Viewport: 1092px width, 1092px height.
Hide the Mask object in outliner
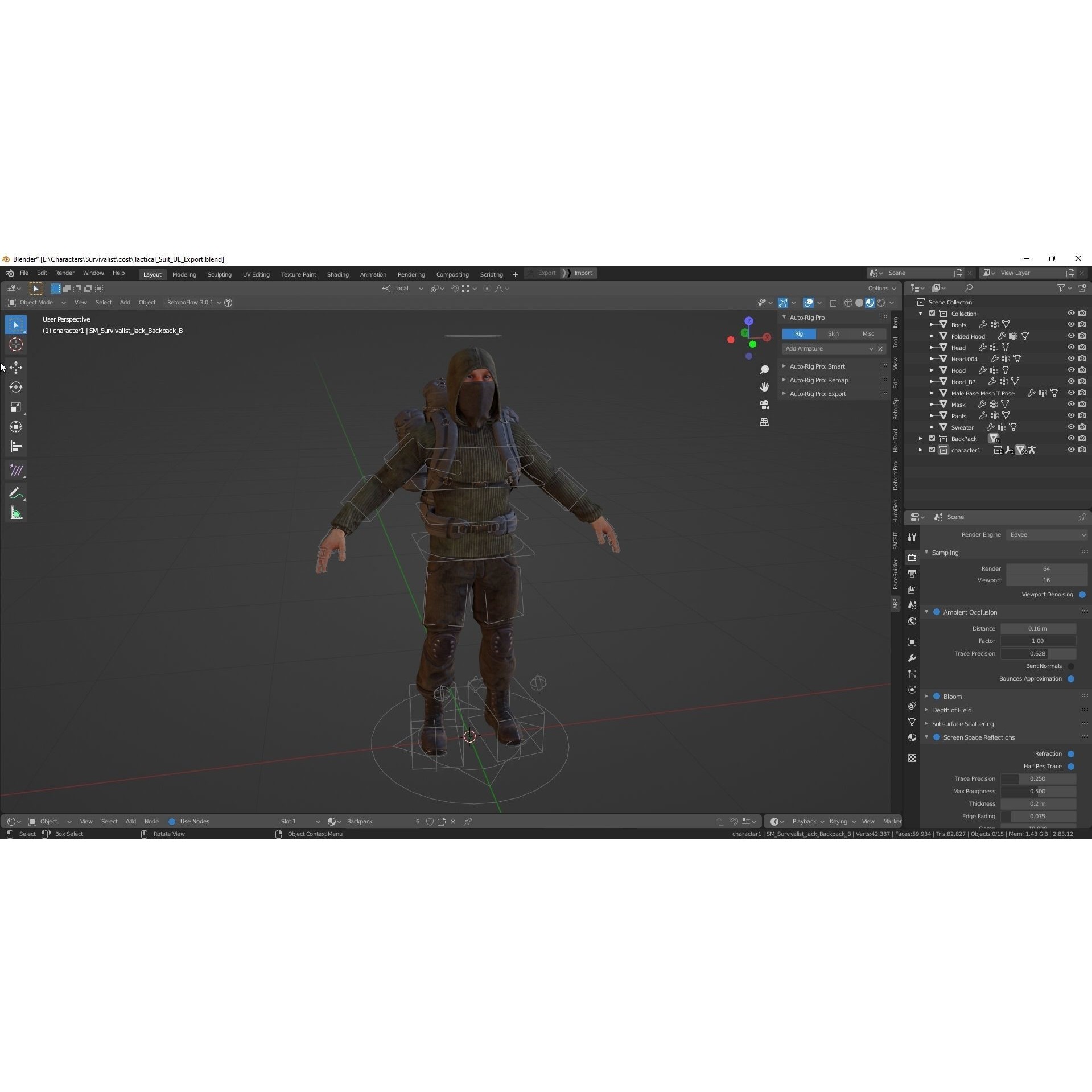[1071, 404]
